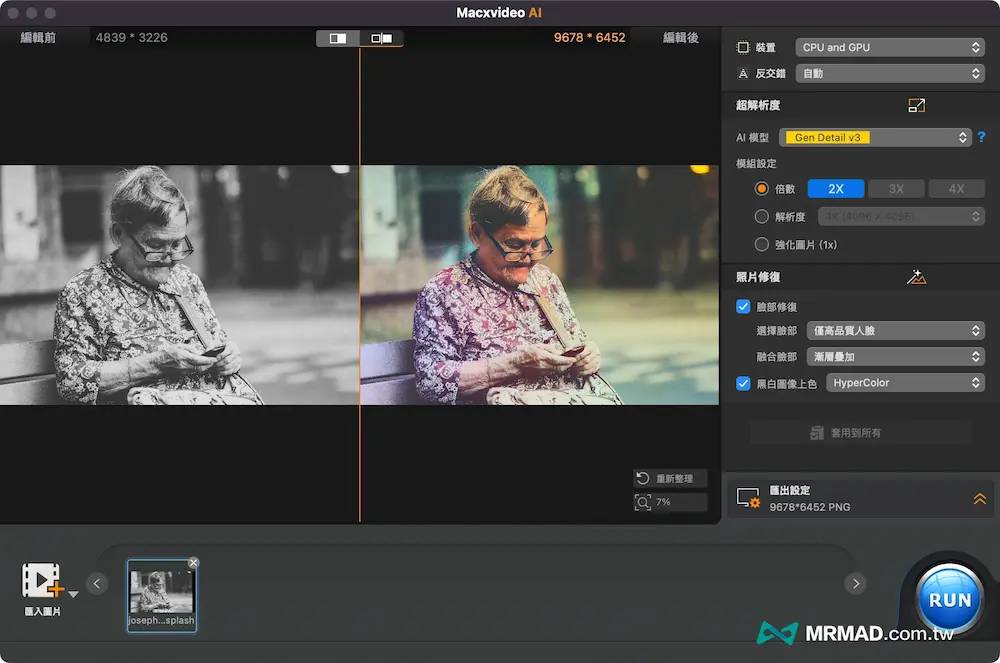This screenshot has width=1000, height=663.
Task: Click the single-view compare mode icon
Action: pyautogui.click(x=338, y=38)
